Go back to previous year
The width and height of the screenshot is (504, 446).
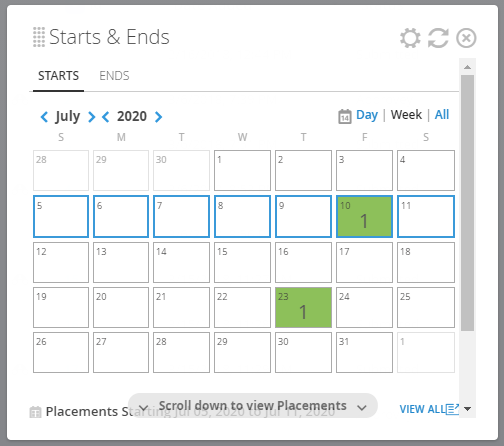pyautogui.click(x=106, y=117)
